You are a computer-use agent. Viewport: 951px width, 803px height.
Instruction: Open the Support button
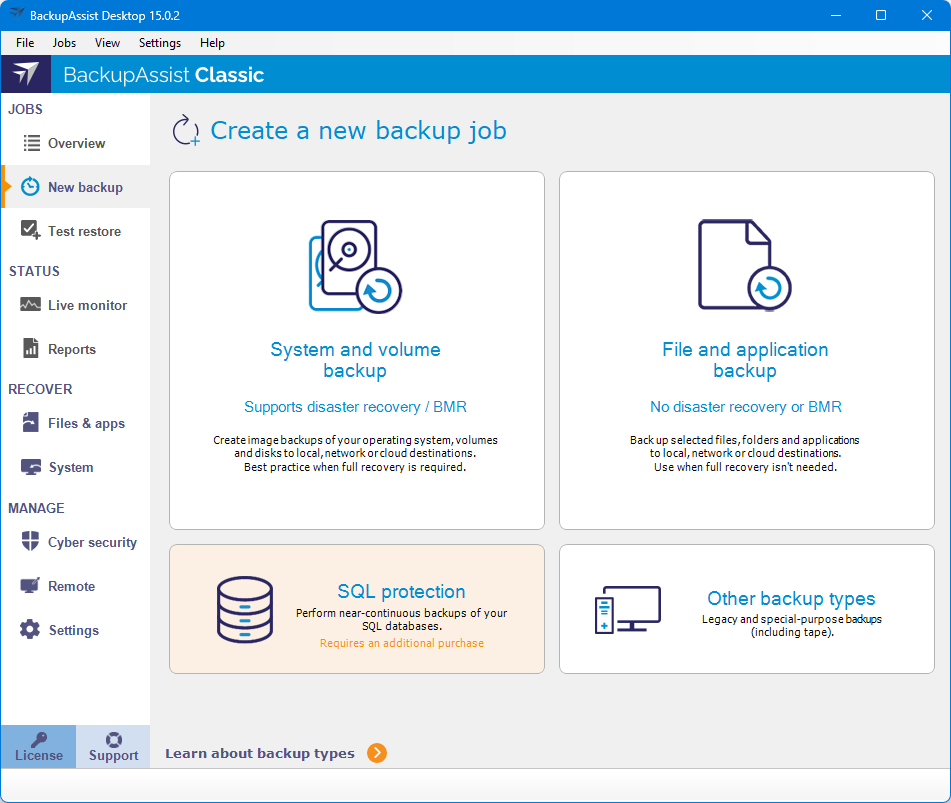pyautogui.click(x=113, y=747)
